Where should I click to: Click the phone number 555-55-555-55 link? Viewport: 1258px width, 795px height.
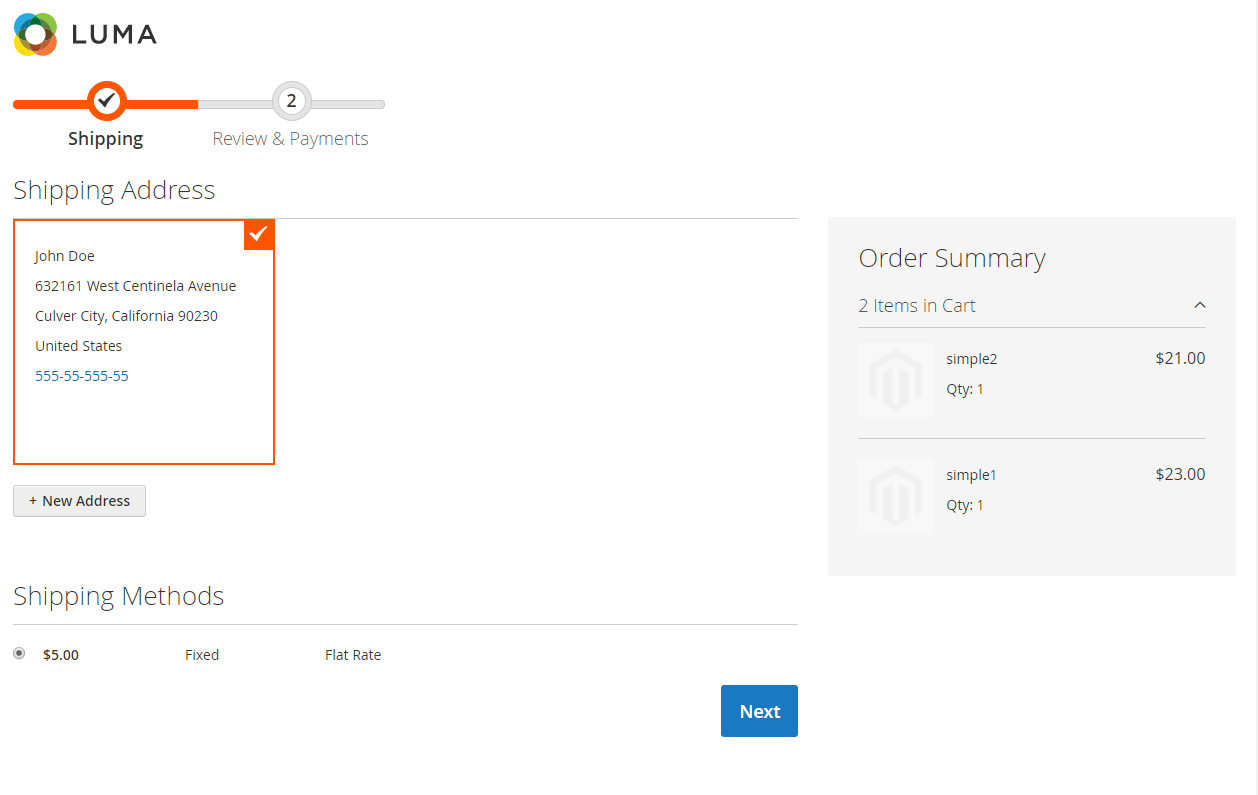click(81, 375)
